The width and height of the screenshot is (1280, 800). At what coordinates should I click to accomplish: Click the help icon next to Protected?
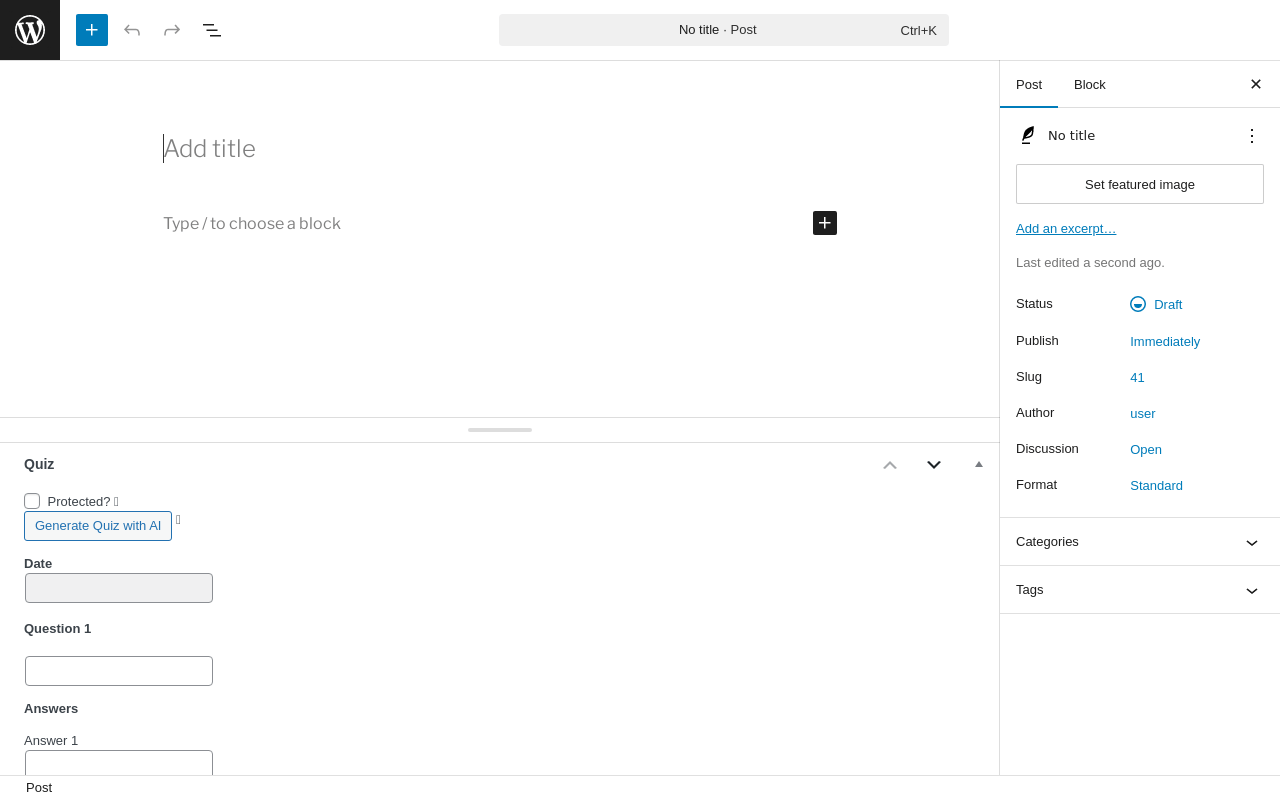point(116,502)
